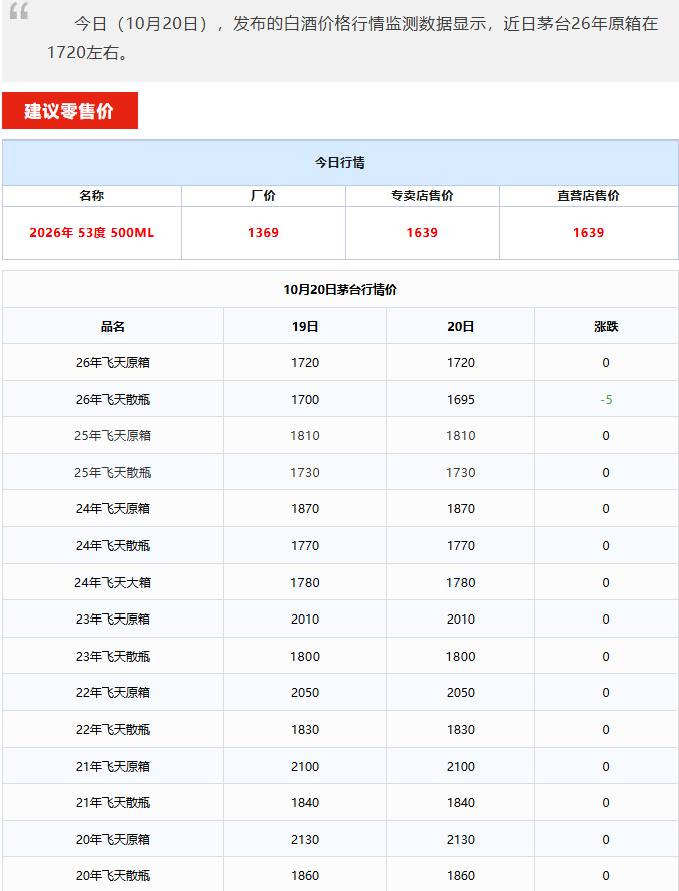Click the 19日 price 2100
Screen dimensions: 679x891
pos(305,767)
